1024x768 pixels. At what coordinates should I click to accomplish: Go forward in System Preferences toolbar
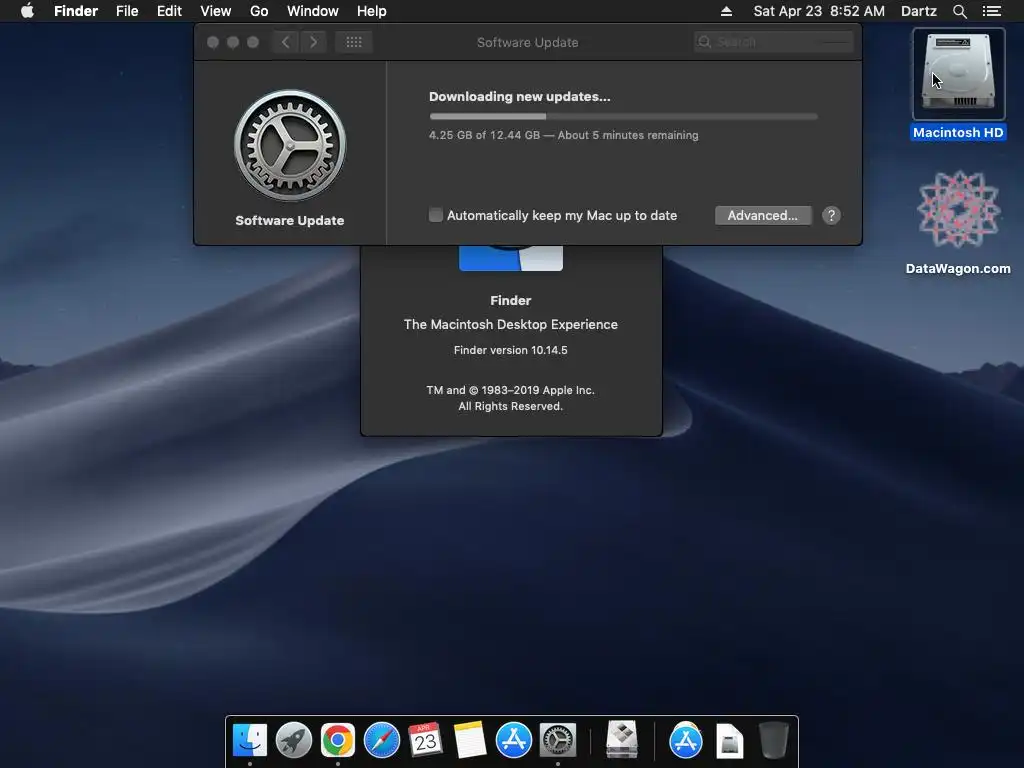[x=313, y=42]
